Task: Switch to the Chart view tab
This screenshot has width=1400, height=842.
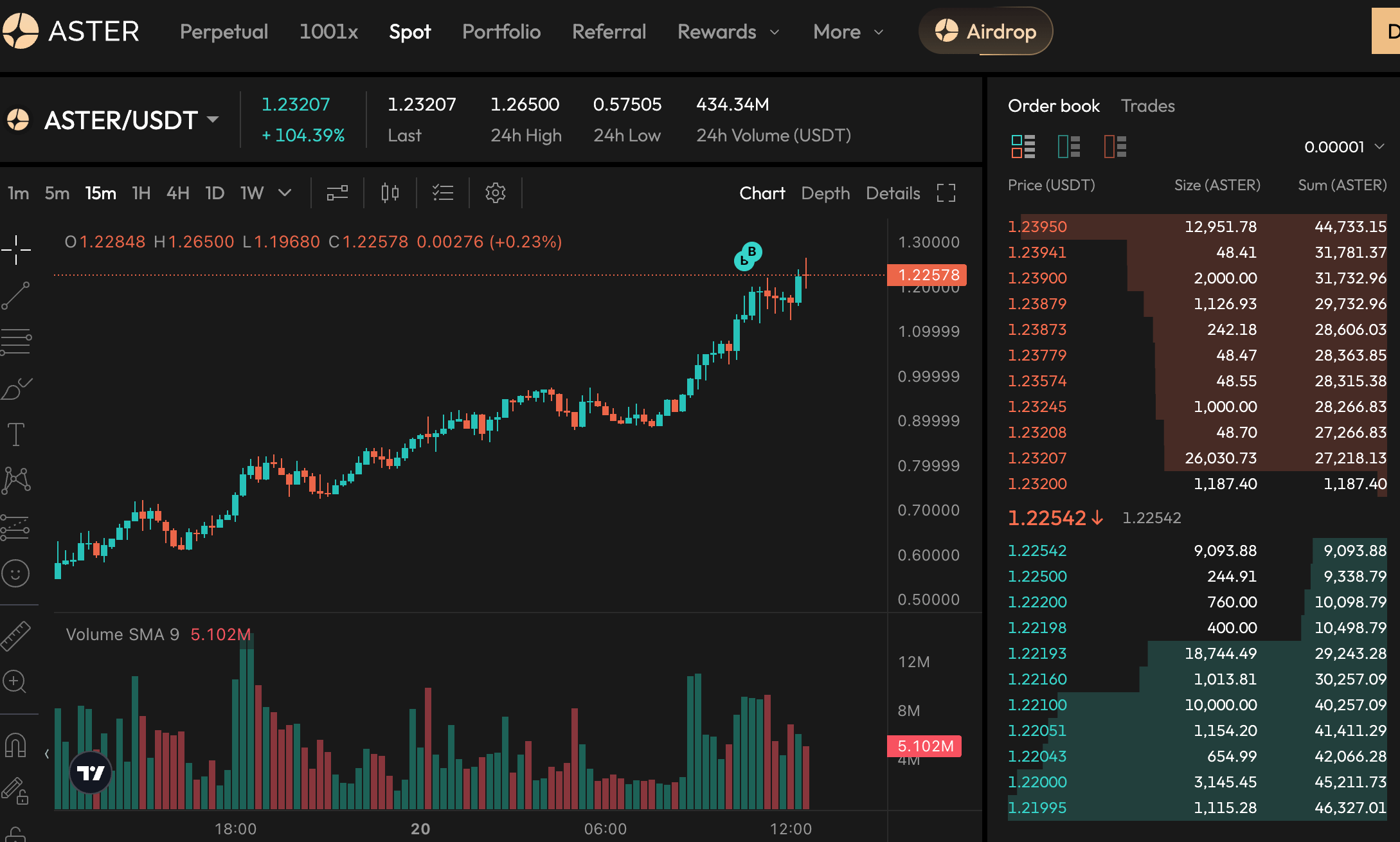Action: 762,193
